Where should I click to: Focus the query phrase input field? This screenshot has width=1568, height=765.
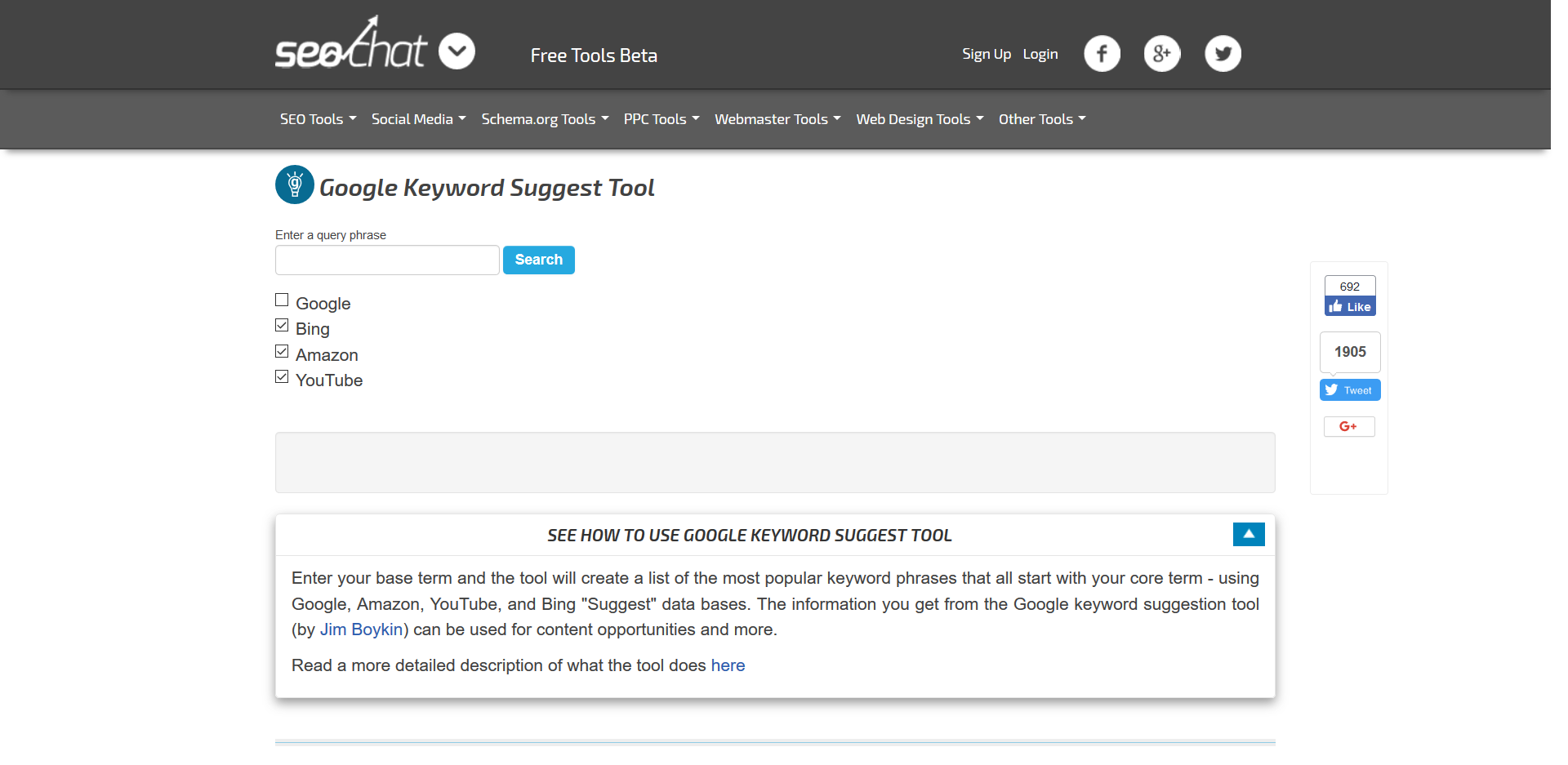(x=387, y=260)
